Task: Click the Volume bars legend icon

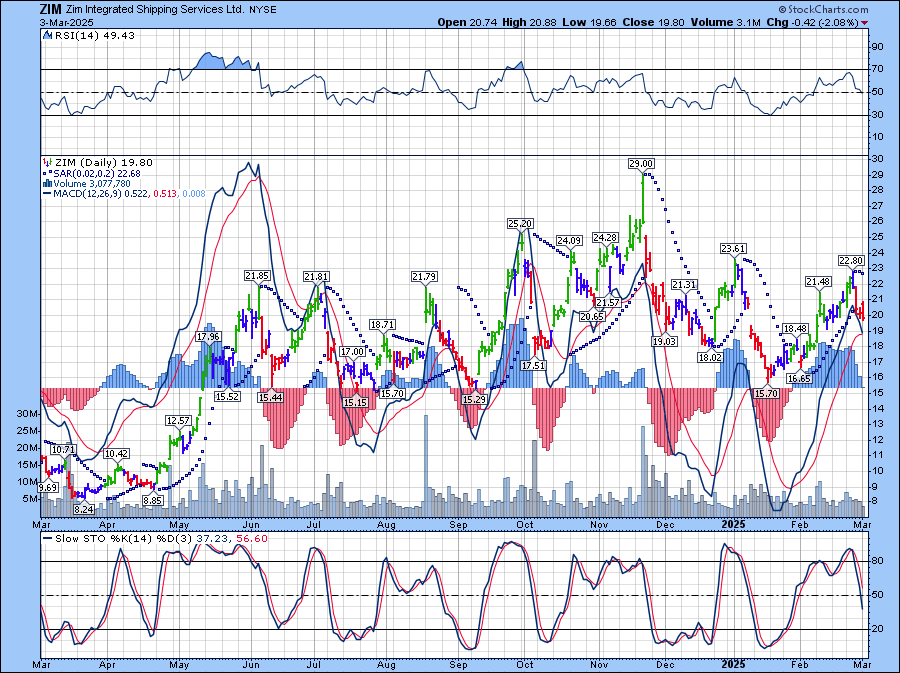Action: [x=46, y=184]
